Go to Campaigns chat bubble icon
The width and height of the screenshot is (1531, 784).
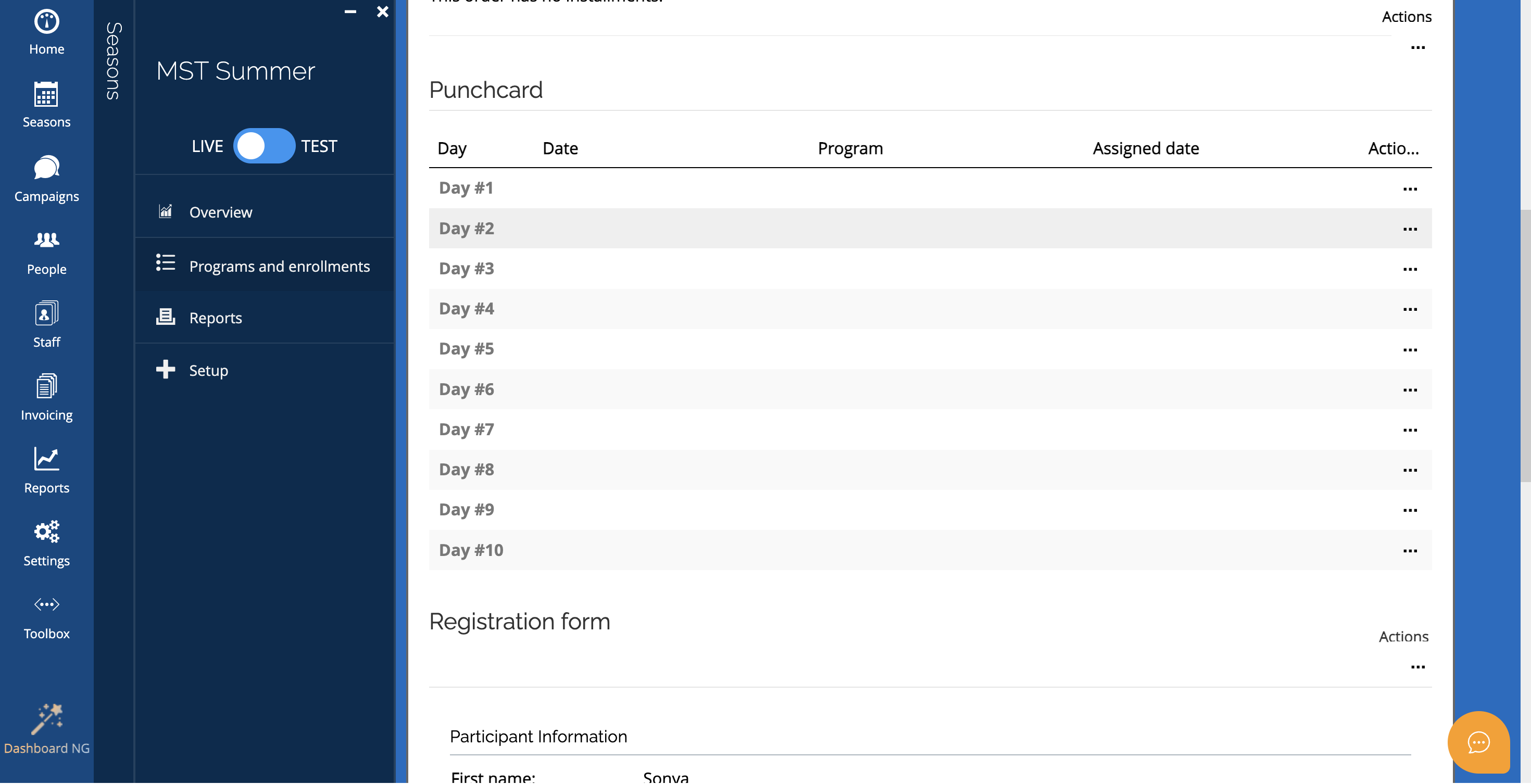[46, 168]
